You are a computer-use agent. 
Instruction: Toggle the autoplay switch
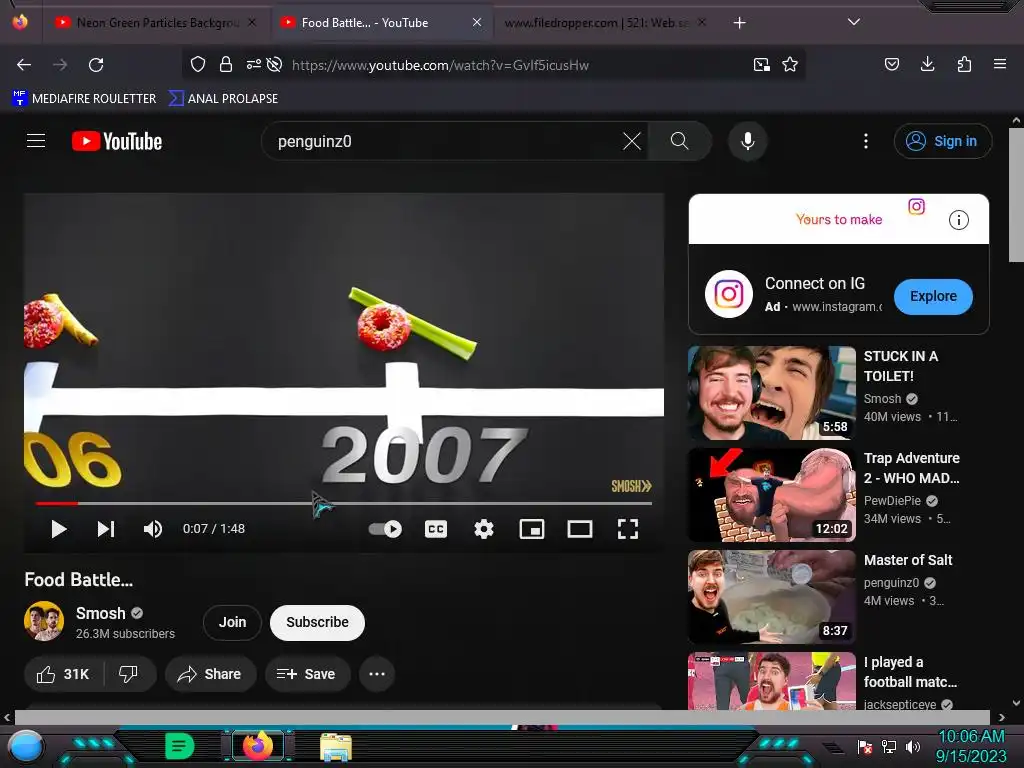point(385,529)
